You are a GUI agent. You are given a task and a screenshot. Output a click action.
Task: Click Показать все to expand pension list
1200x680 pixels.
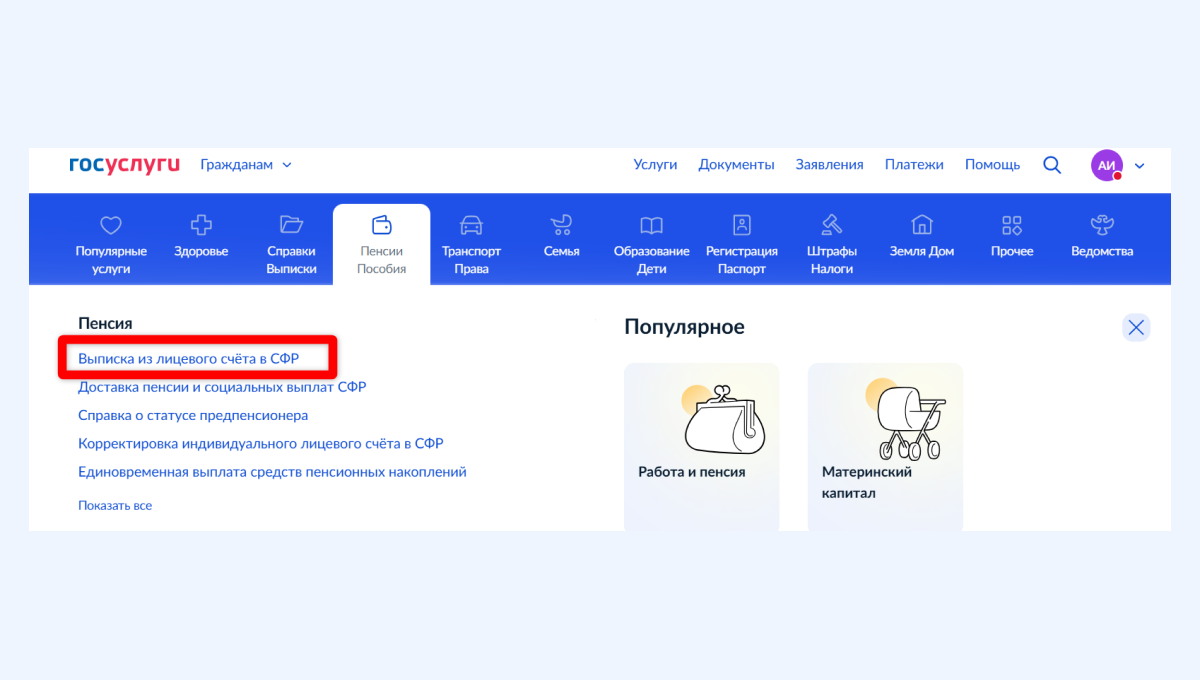click(x=115, y=506)
